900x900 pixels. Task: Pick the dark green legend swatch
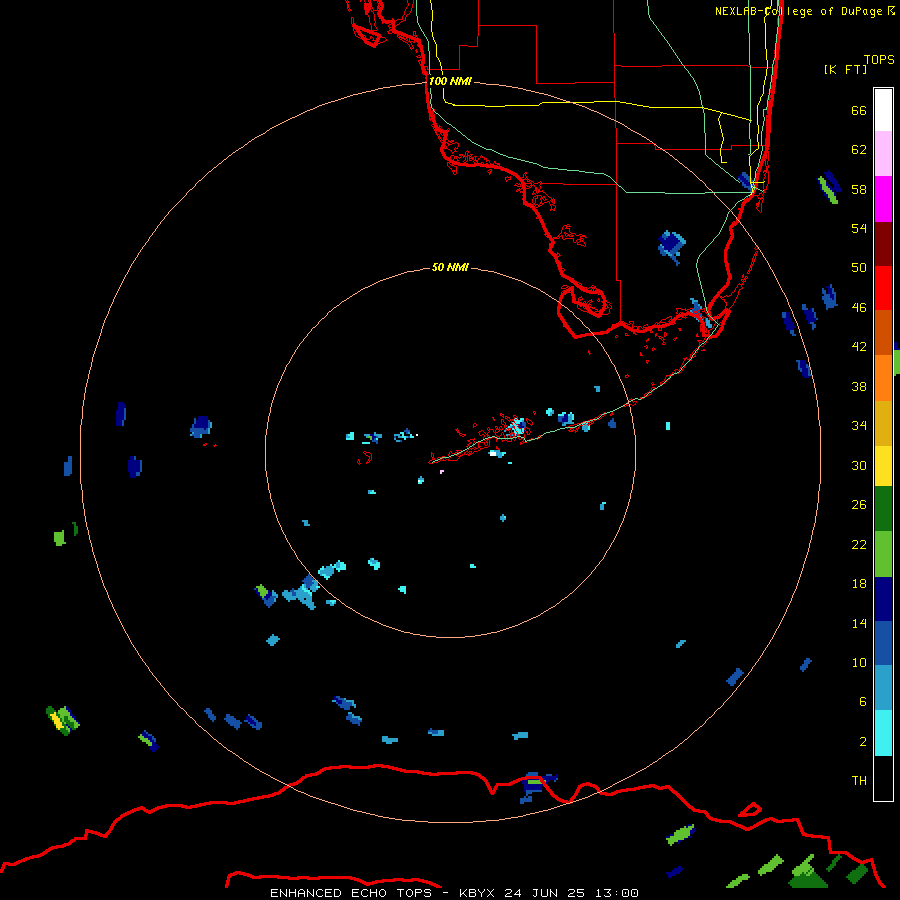coord(883,509)
